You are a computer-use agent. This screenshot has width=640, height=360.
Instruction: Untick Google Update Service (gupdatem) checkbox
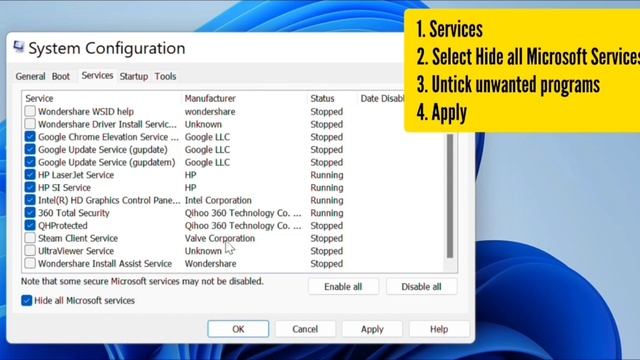tap(30, 162)
